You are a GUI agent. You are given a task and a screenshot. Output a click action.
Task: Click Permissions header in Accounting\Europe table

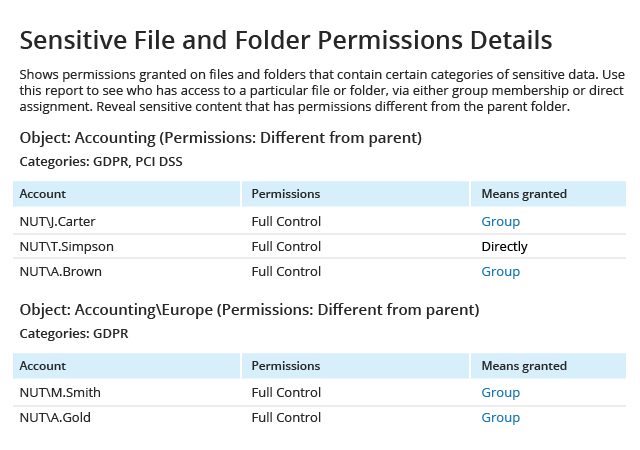356,366
